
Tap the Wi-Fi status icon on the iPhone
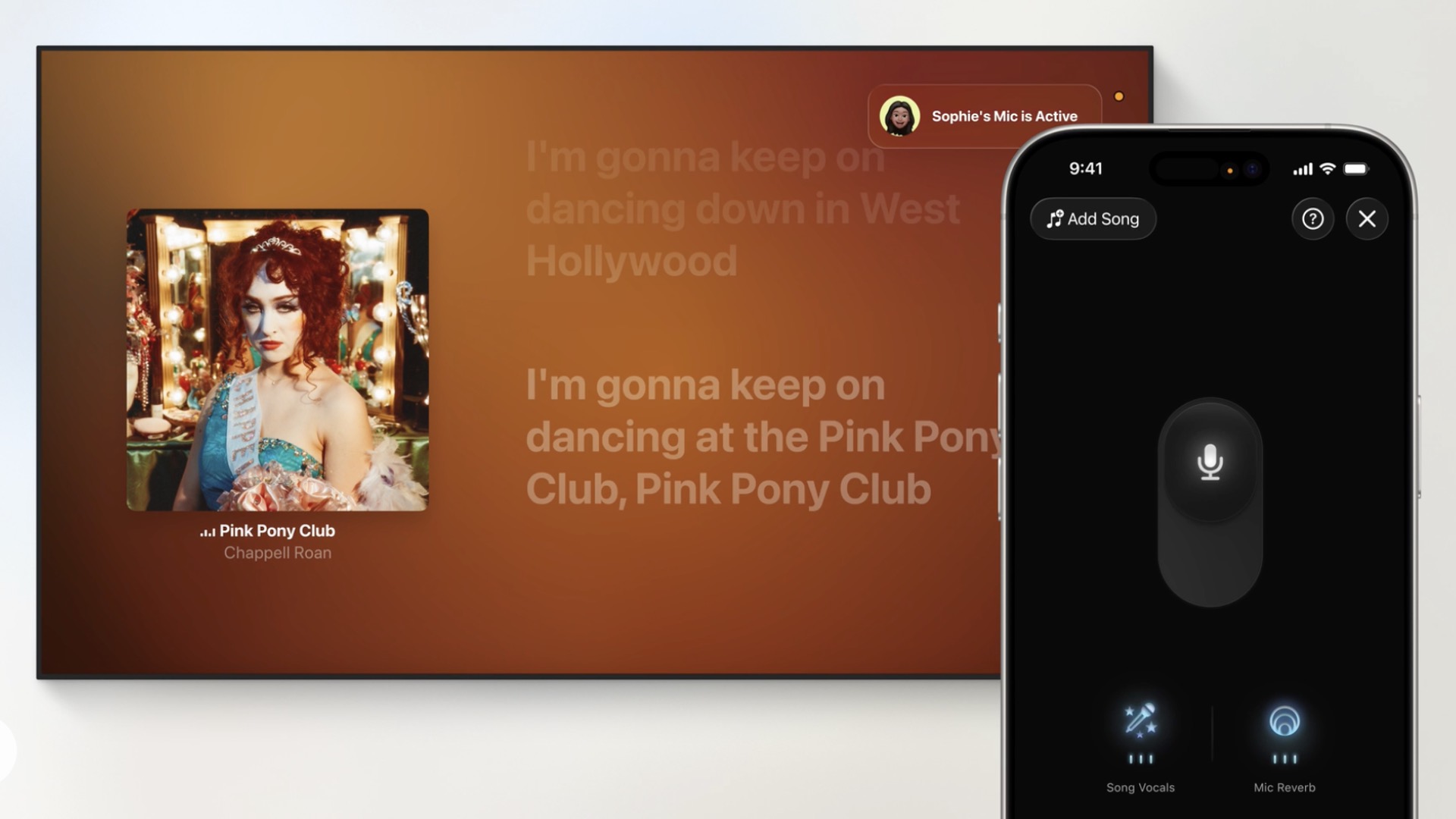pyautogui.click(x=1327, y=168)
